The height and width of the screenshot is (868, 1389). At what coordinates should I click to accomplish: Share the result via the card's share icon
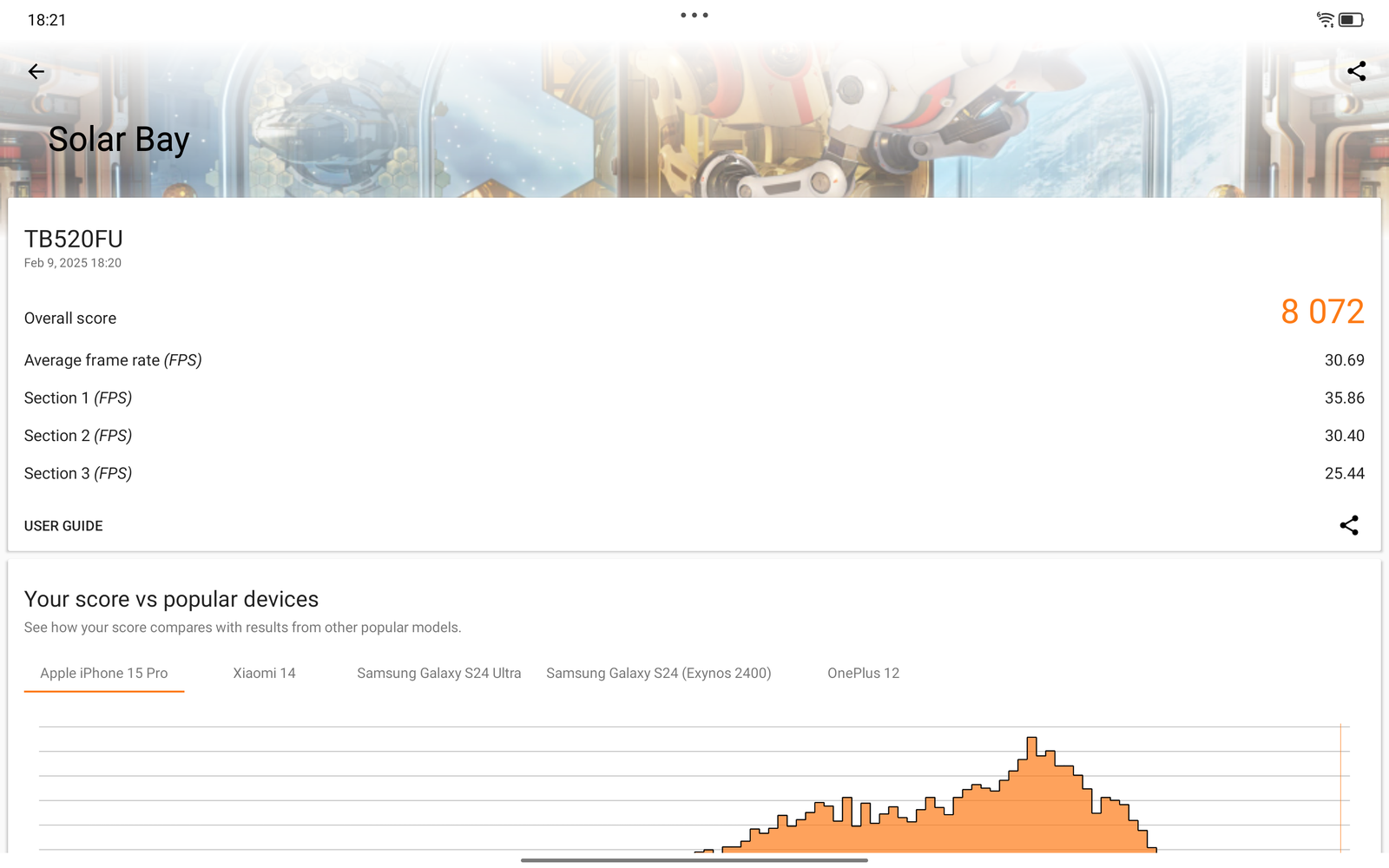click(x=1348, y=525)
